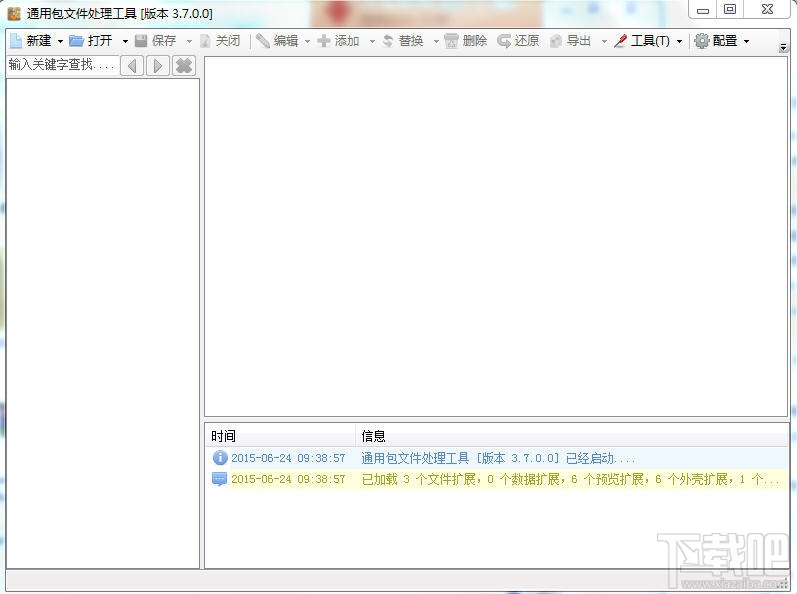Minimize the window
Viewport: 797px width, 594px height.
pyautogui.click(x=702, y=10)
